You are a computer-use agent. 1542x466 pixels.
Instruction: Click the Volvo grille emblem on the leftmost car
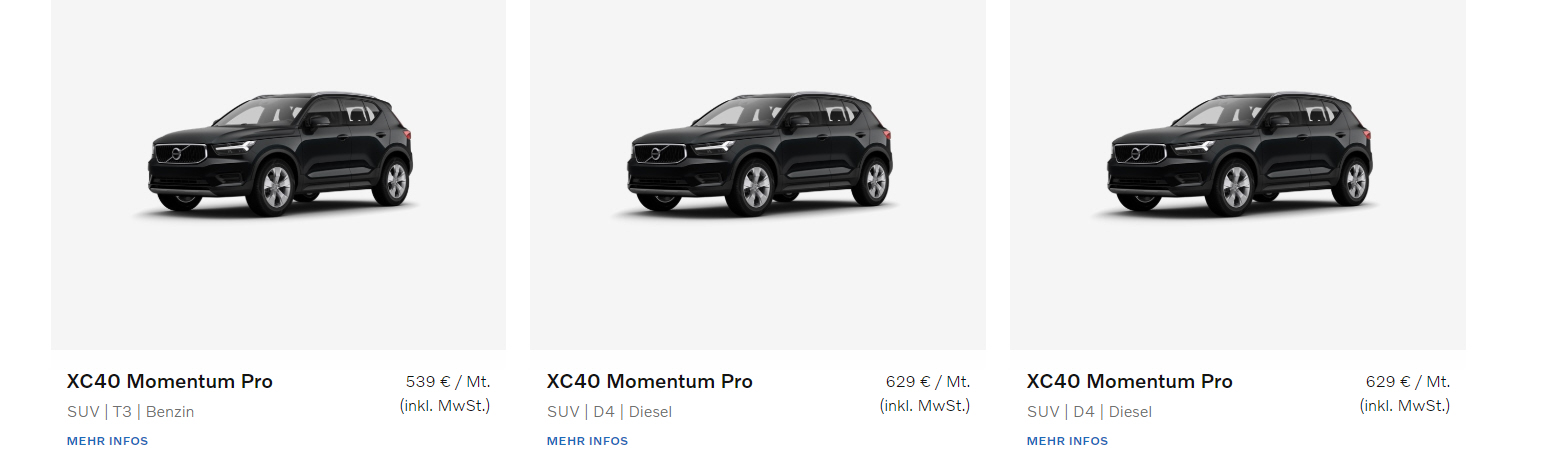[177, 154]
